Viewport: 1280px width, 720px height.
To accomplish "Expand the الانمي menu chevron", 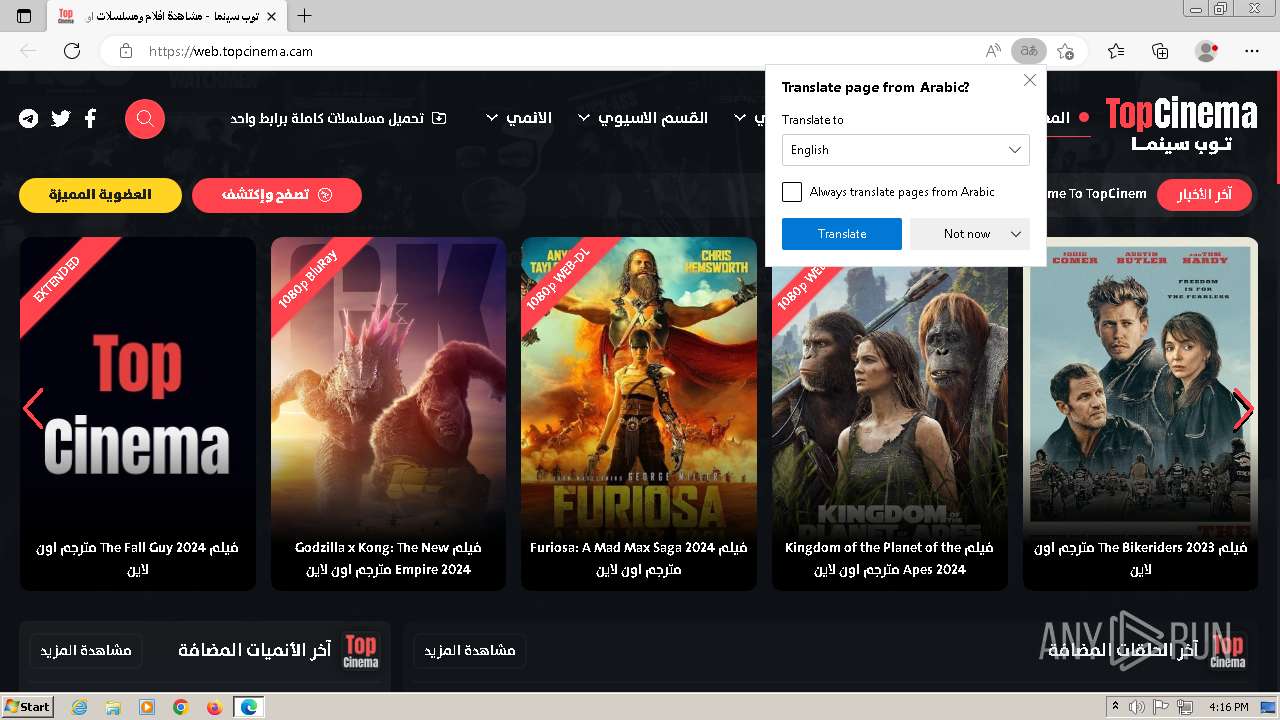I will pos(492,118).
